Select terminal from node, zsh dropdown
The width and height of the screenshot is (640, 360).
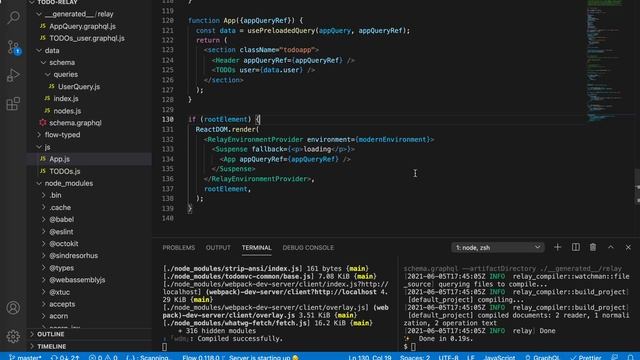pos(498,247)
